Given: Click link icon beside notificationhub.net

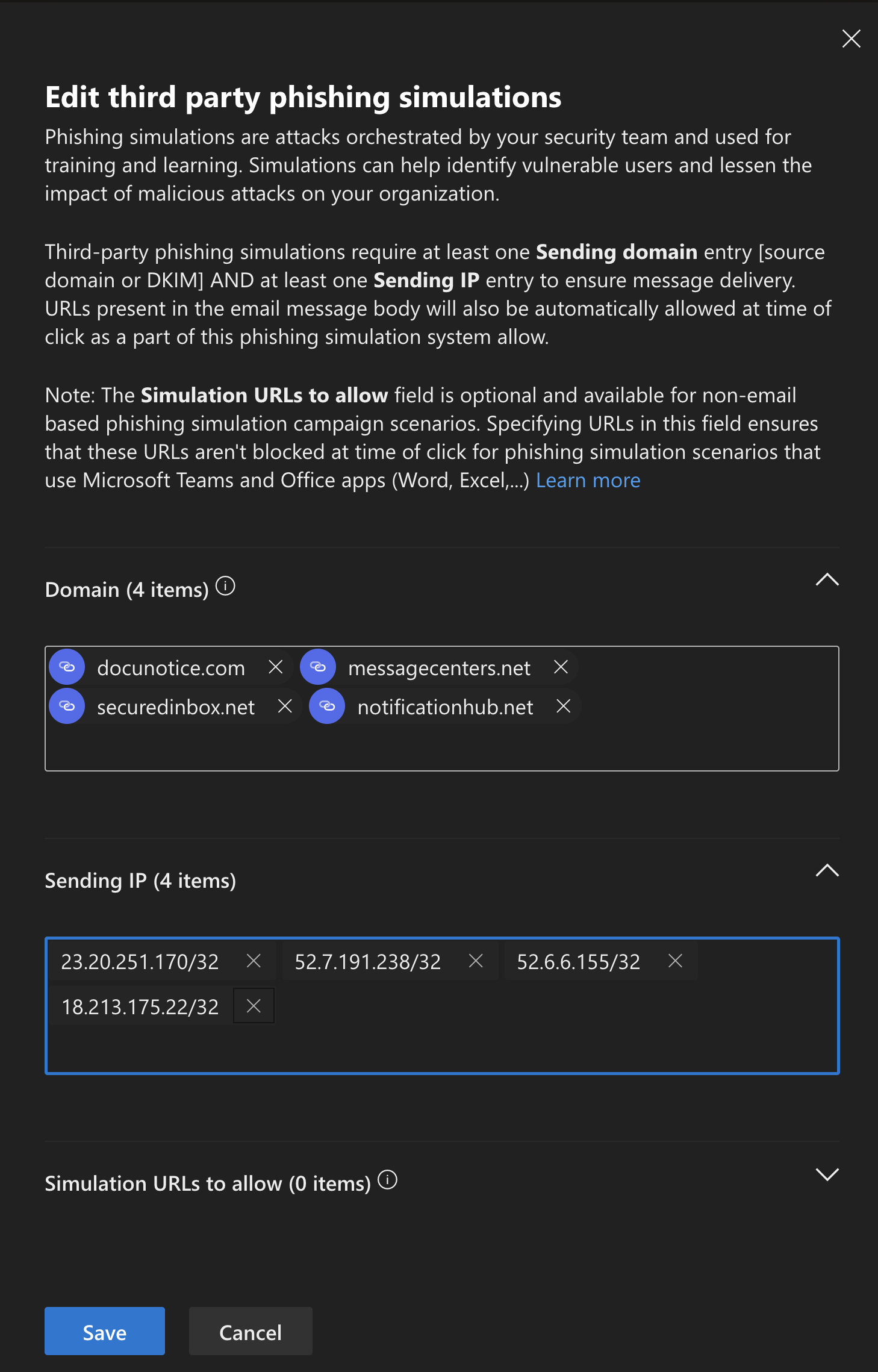Looking at the screenshot, I should click(327, 706).
